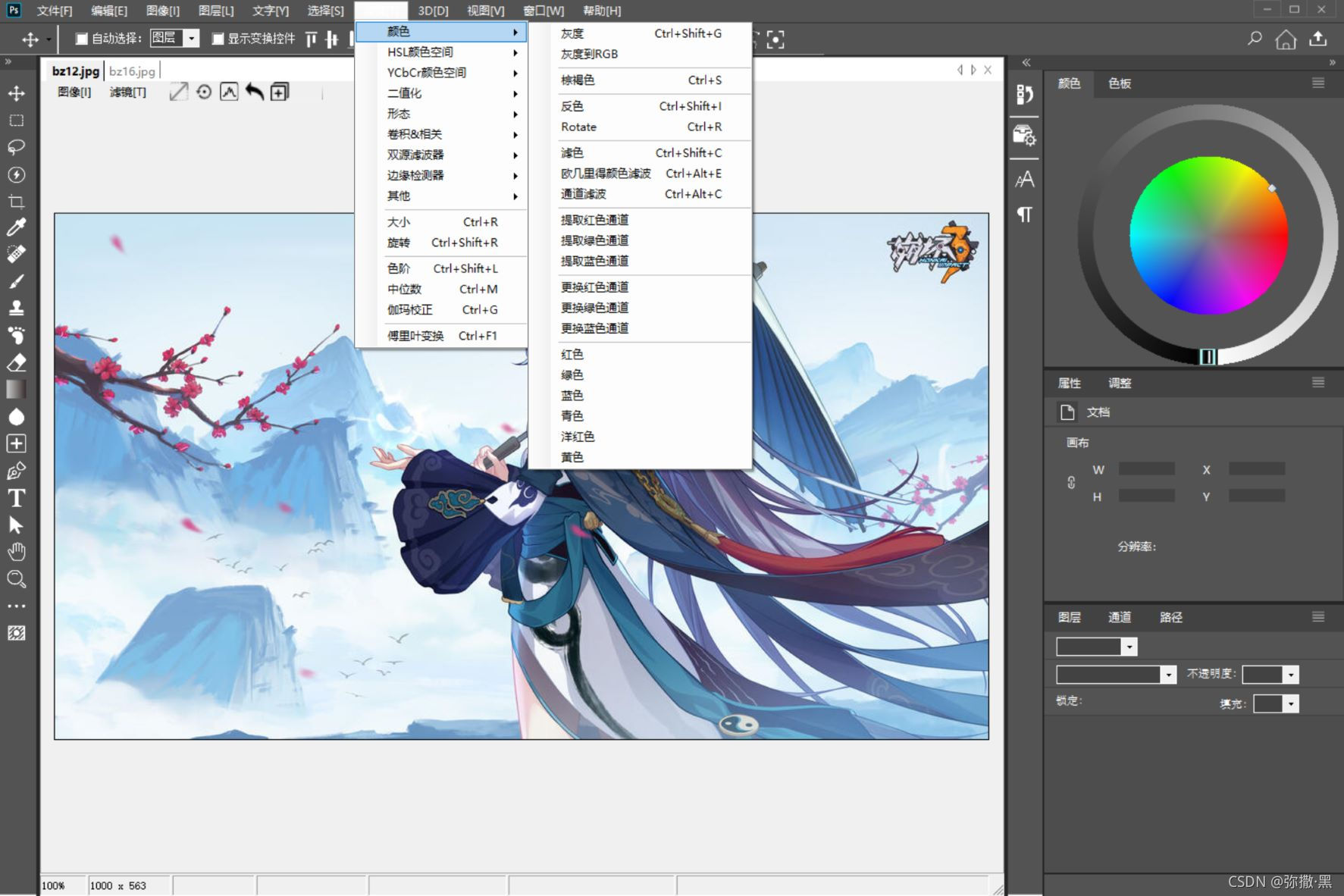Image resolution: width=1344 pixels, height=896 pixels.
Task: Click the histogram icon in document toolbar
Action: coord(229,92)
